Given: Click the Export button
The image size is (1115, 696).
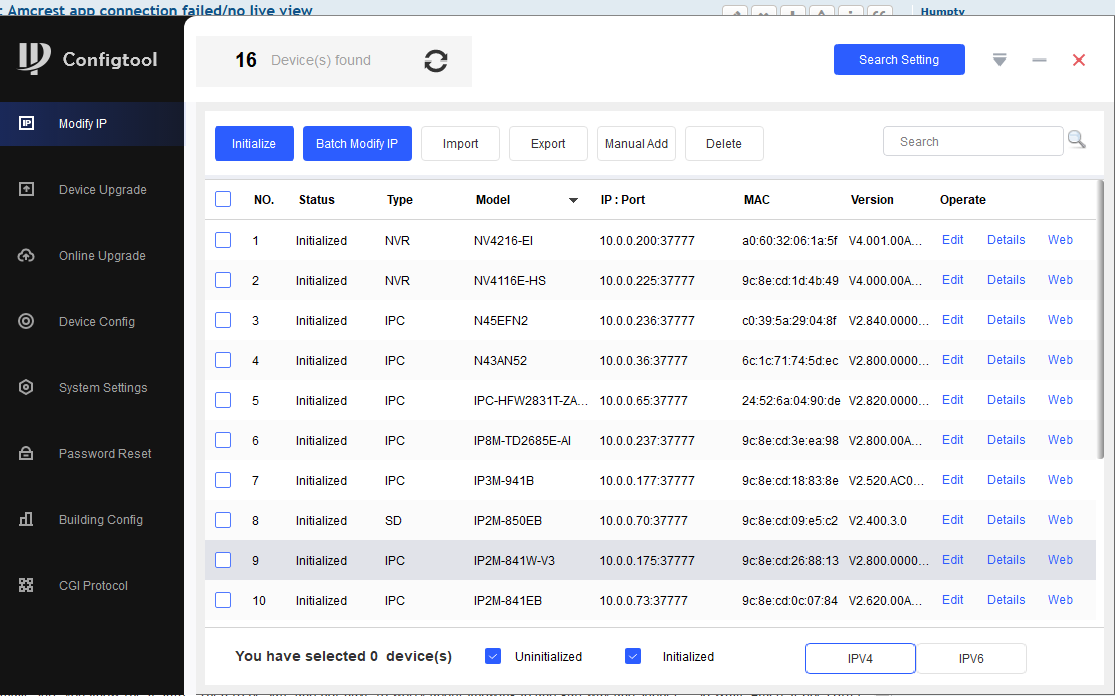Looking at the screenshot, I should 548,144.
